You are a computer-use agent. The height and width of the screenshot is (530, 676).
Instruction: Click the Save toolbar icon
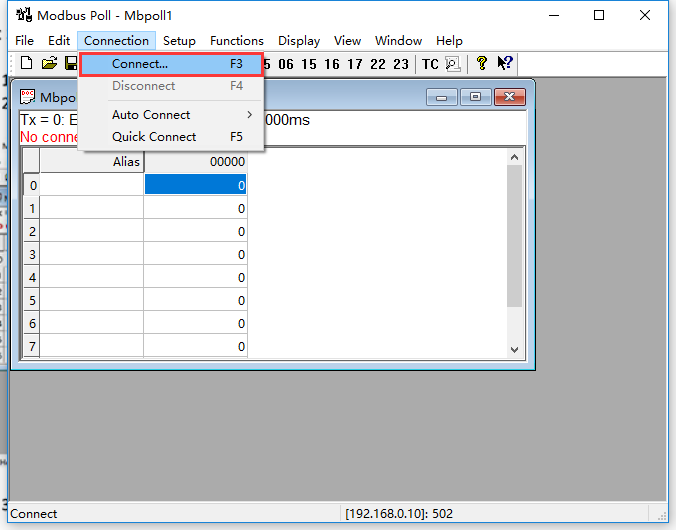coord(71,64)
